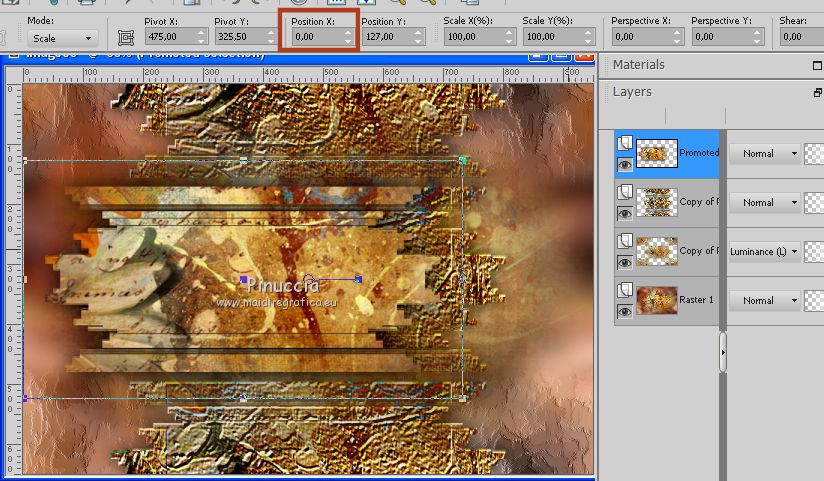Expand blend mode dropdown for Raster 1

pos(794,300)
